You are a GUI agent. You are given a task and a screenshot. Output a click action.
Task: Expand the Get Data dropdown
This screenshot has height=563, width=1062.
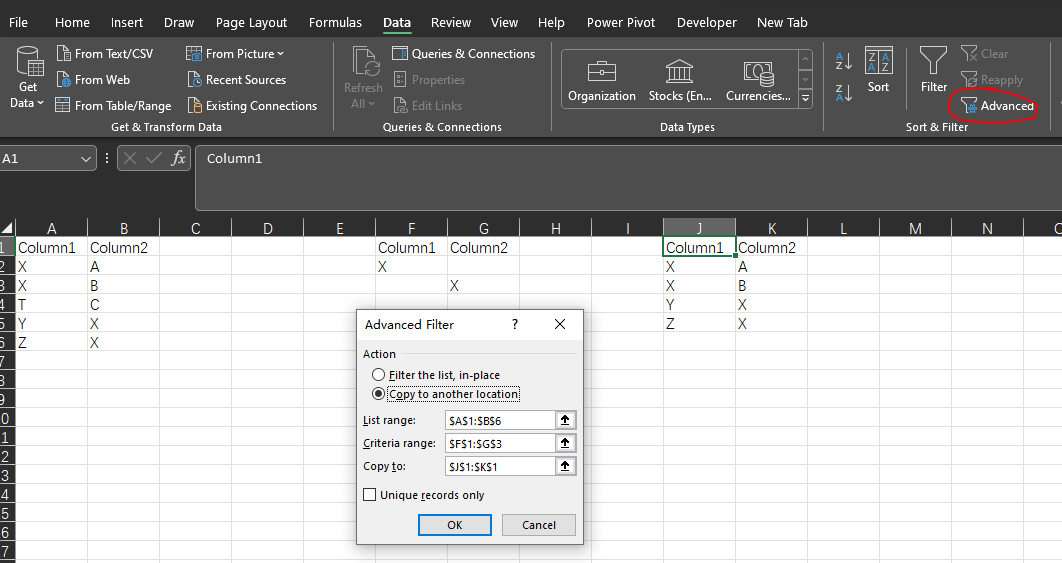(x=28, y=103)
